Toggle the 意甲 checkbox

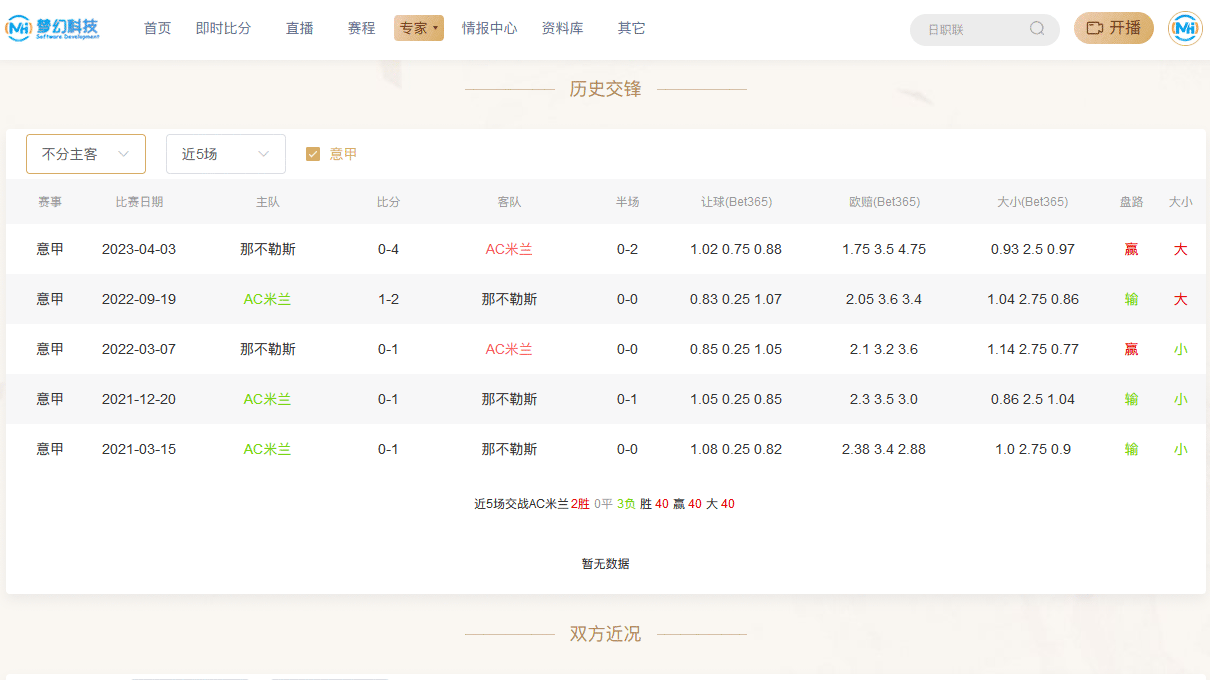pyautogui.click(x=313, y=154)
